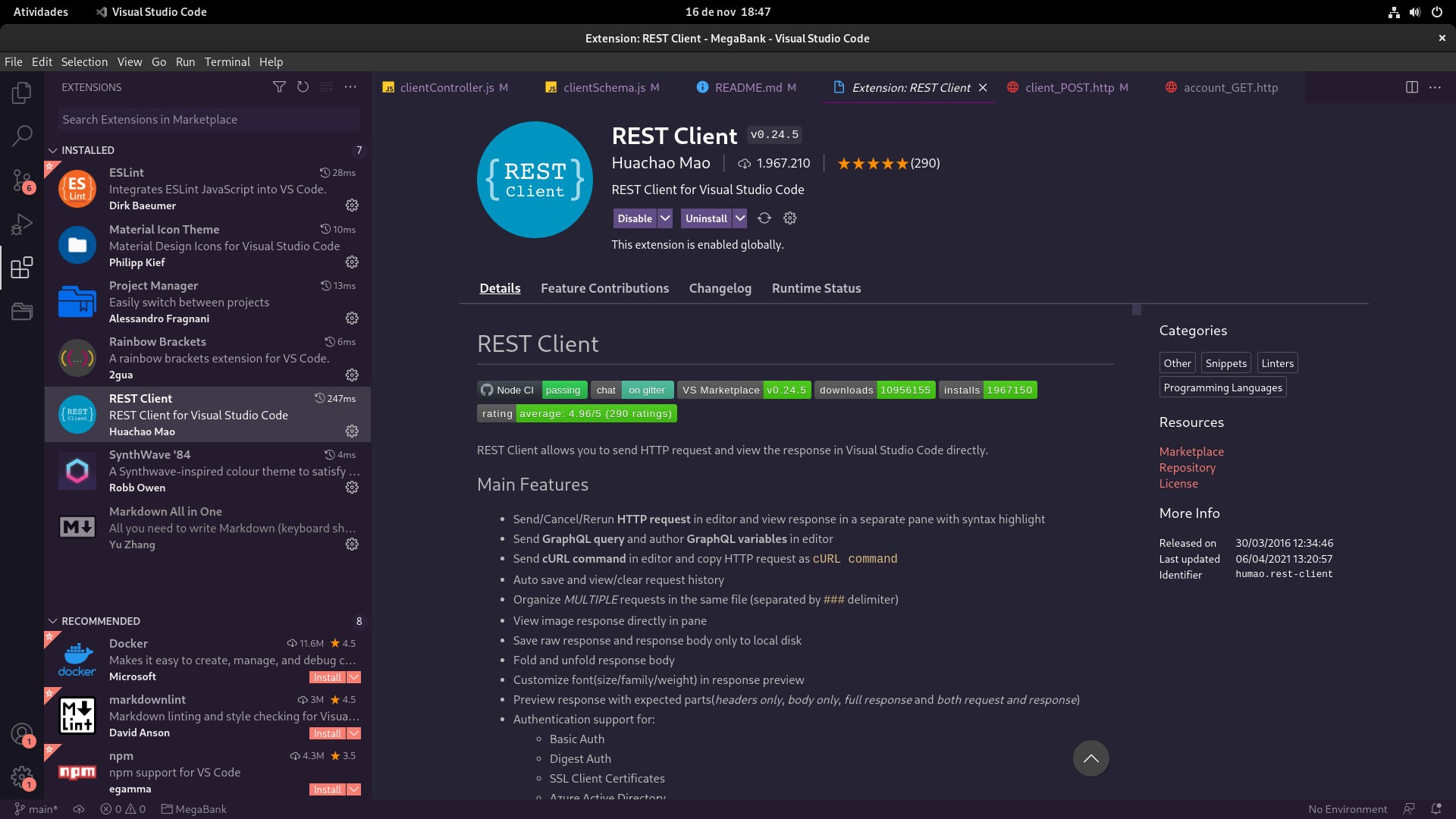Open Docker Install dropdown arrow
Image resolution: width=1456 pixels, height=819 pixels.
click(354, 677)
